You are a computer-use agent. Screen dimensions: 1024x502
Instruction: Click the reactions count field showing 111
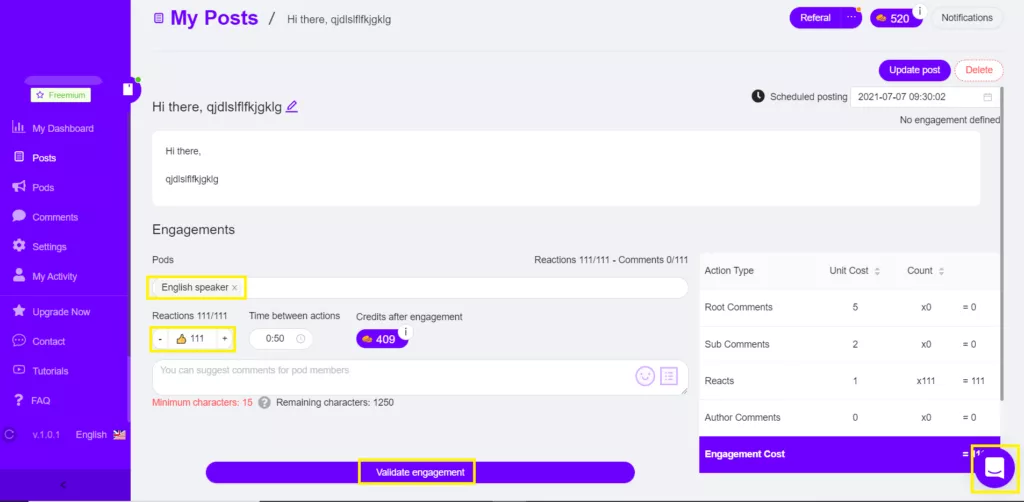point(193,339)
